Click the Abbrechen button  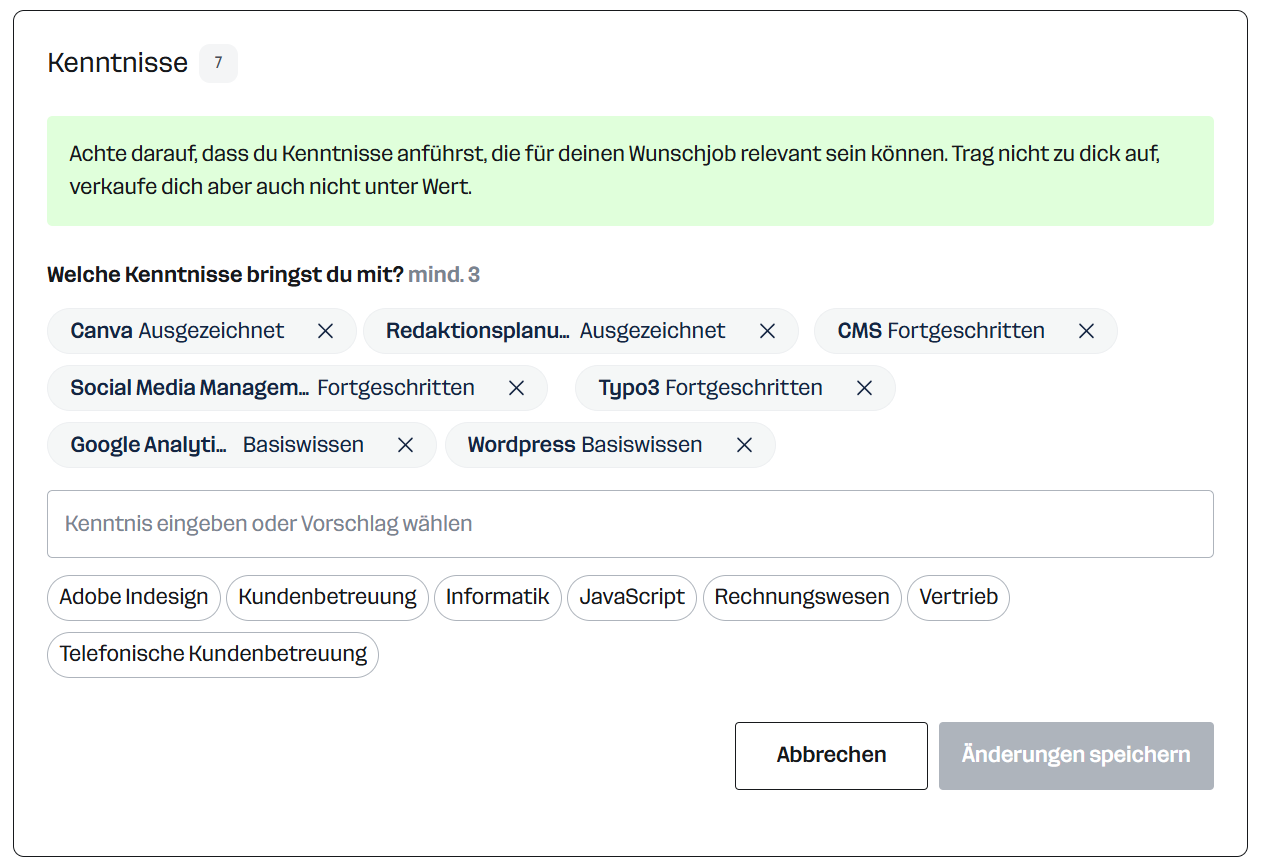pos(831,755)
